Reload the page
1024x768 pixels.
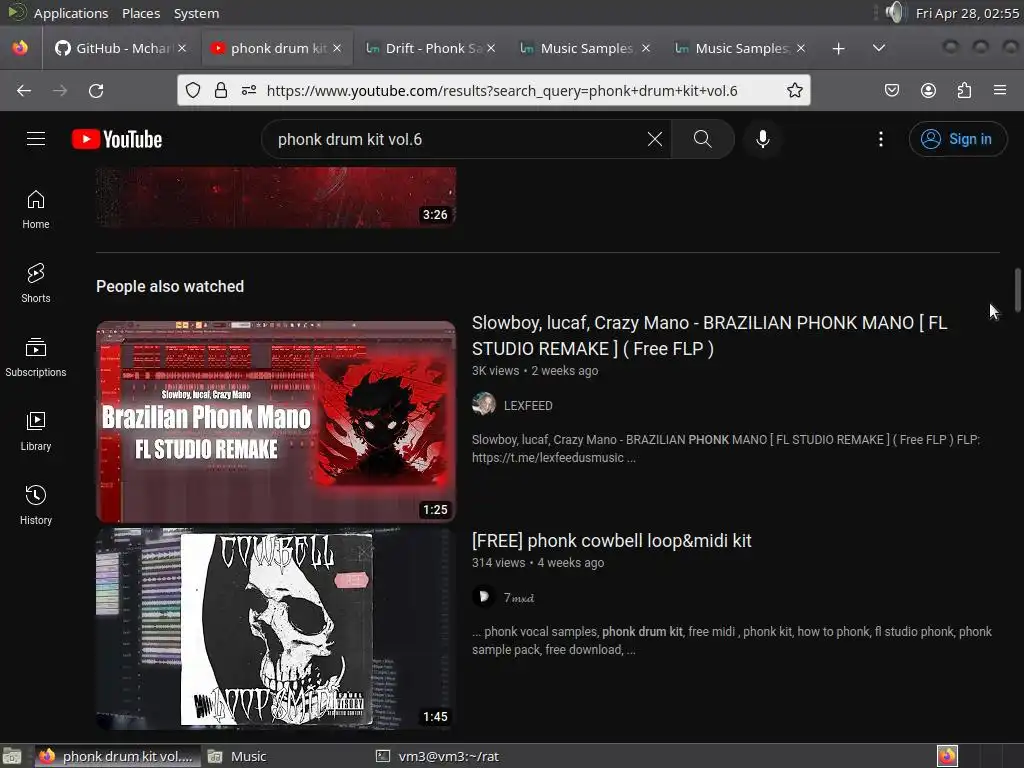[96, 91]
